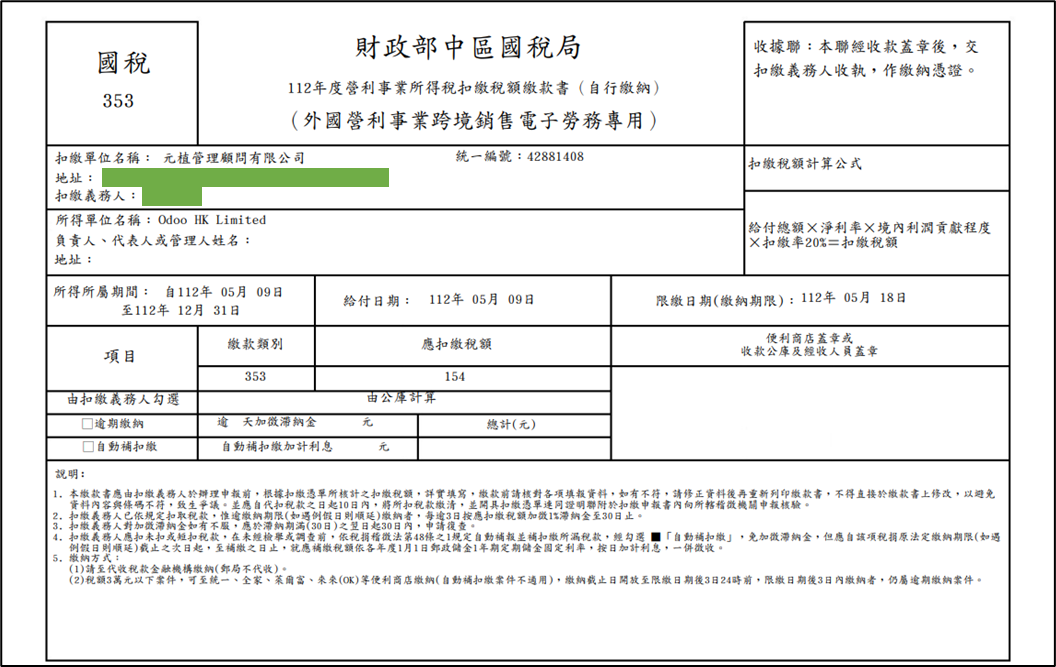Click the 限繳日期 deadline 112年 05月 18日
Viewport: 1056px width, 667px height.
coord(853,298)
